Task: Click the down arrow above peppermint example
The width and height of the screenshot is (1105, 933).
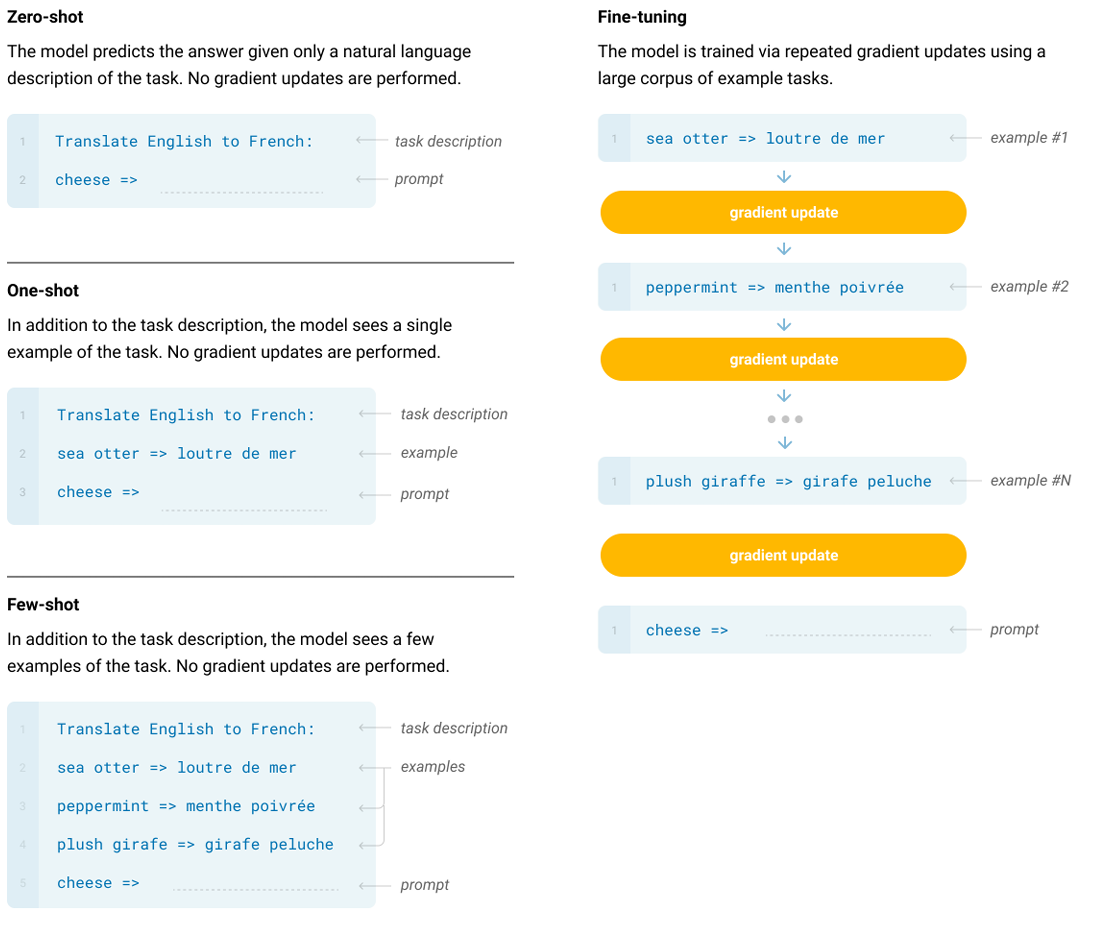Action: tap(784, 249)
